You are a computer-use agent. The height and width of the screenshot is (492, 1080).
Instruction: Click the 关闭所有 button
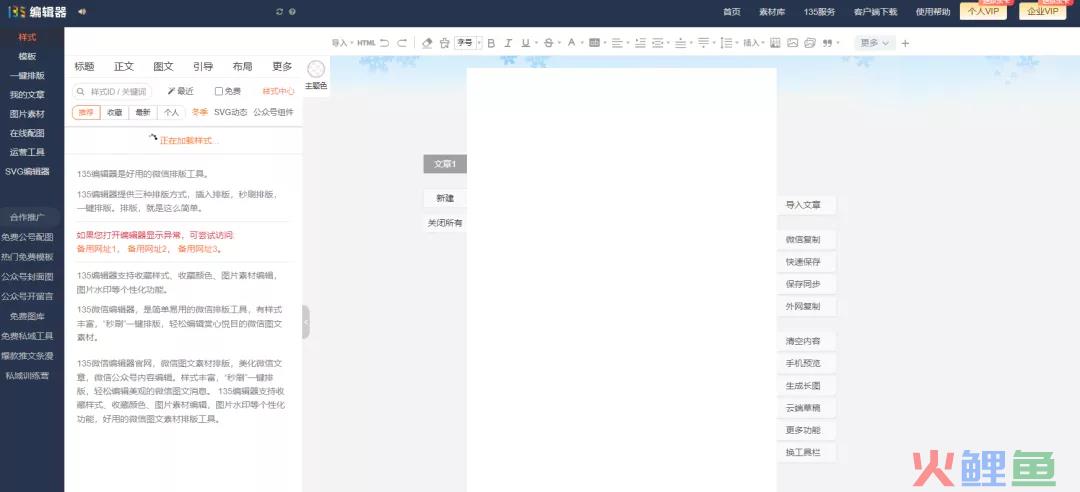tap(445, 223)
